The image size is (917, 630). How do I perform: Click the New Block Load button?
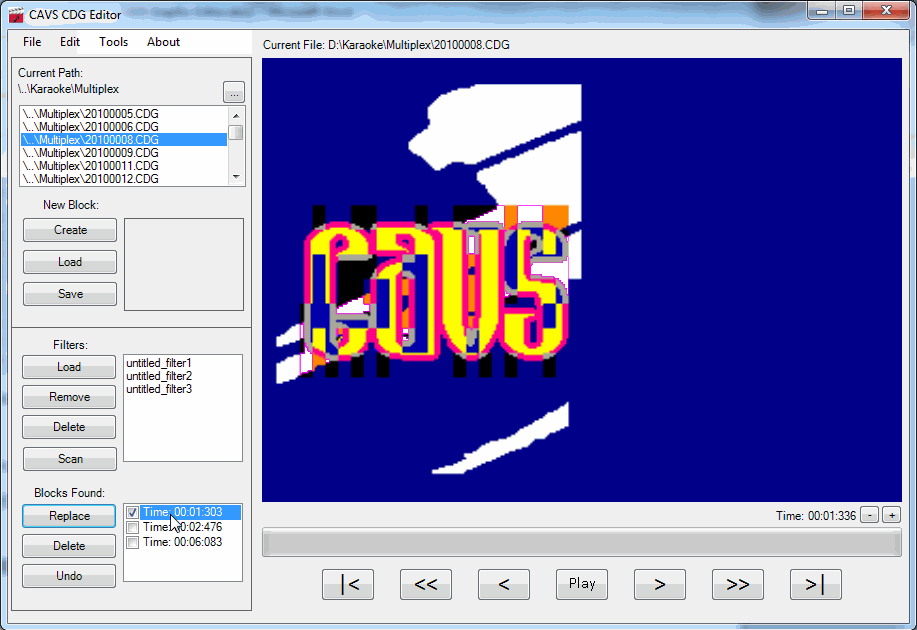tap(70, 262)
